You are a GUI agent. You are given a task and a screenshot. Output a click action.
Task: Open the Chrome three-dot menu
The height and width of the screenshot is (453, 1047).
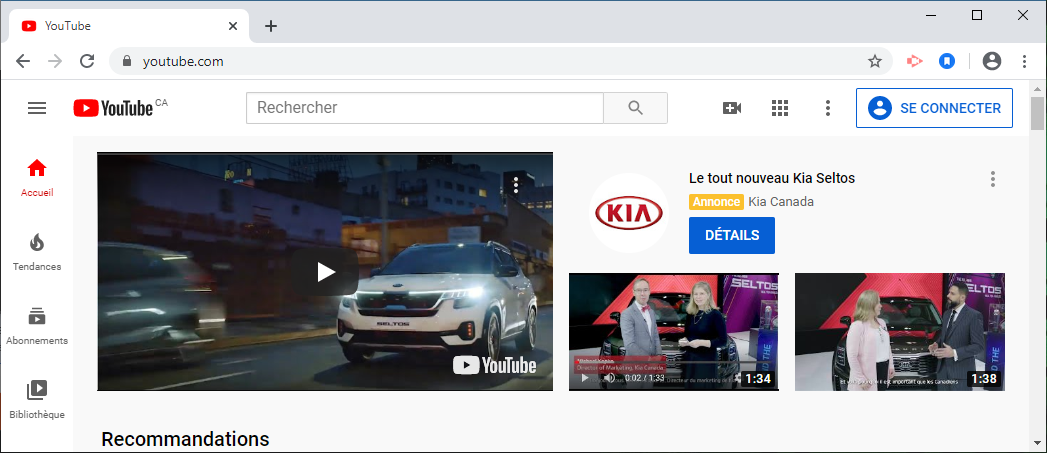(x=1024, y=61)
